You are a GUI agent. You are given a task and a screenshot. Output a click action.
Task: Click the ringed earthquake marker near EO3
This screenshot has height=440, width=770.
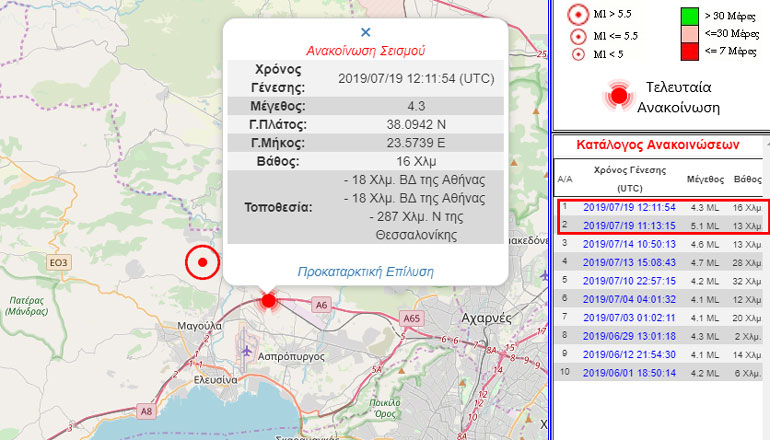tap(202, 262)
